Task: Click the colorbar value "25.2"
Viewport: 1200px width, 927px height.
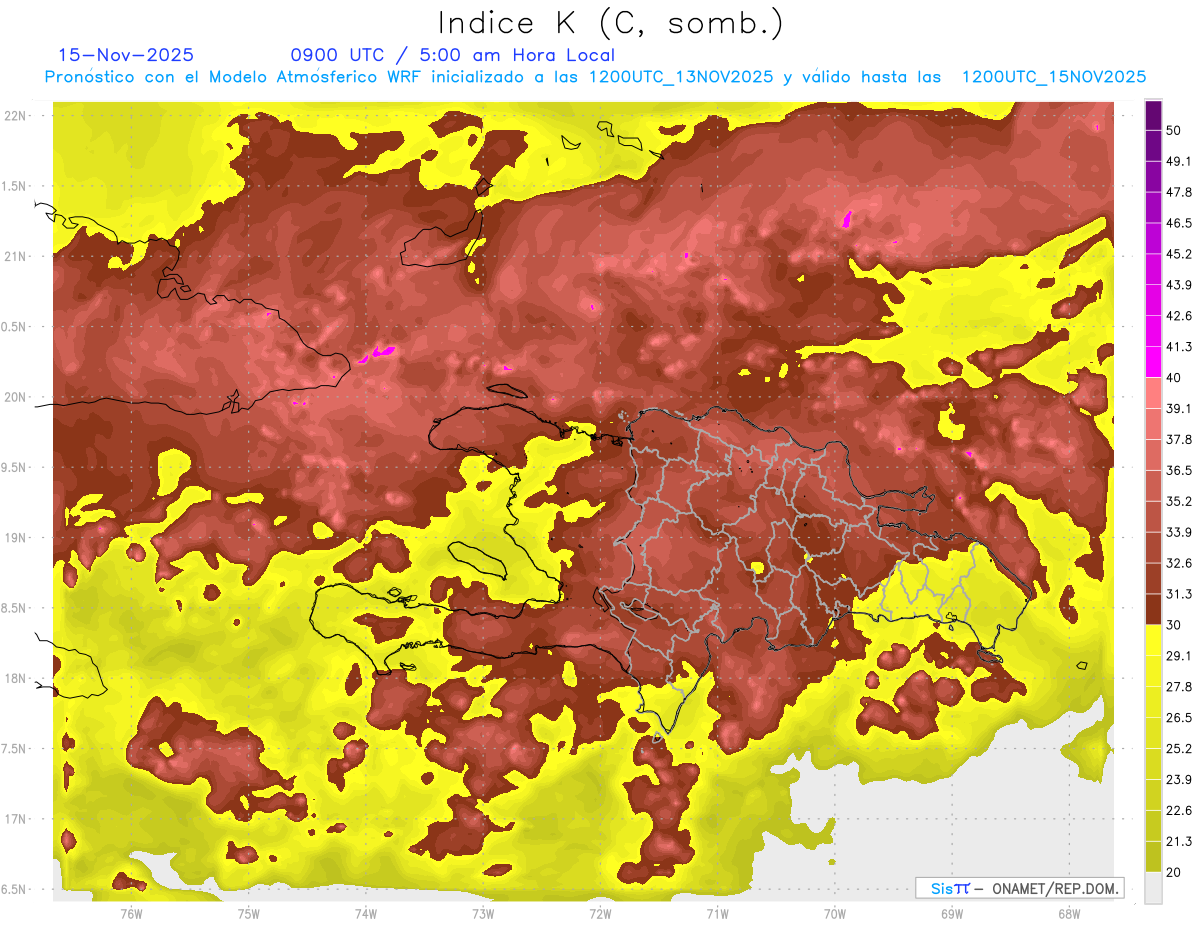Action: [1179, 749]
